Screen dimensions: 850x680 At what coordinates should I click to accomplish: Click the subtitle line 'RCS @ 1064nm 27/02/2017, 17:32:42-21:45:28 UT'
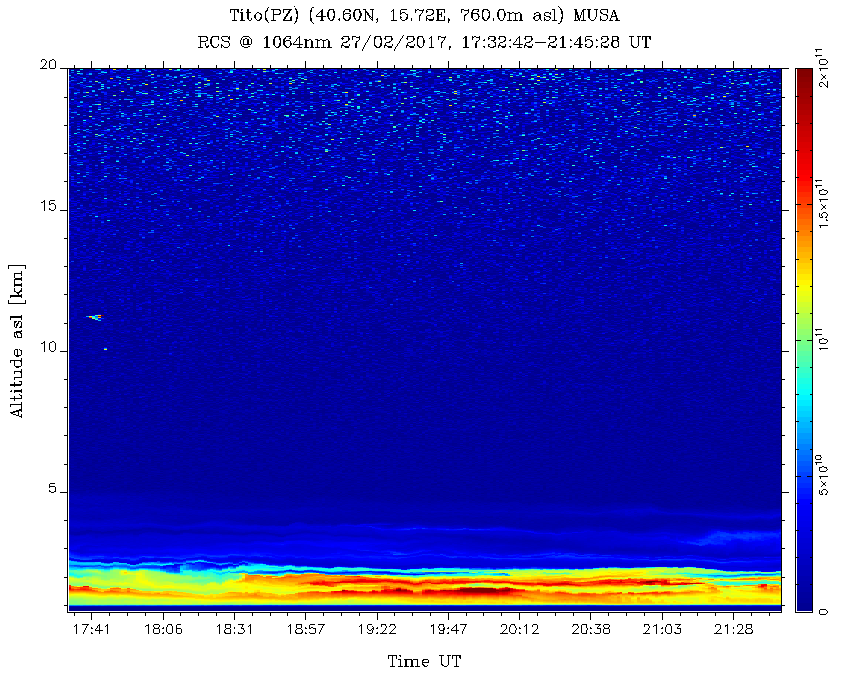pos(424,42)
